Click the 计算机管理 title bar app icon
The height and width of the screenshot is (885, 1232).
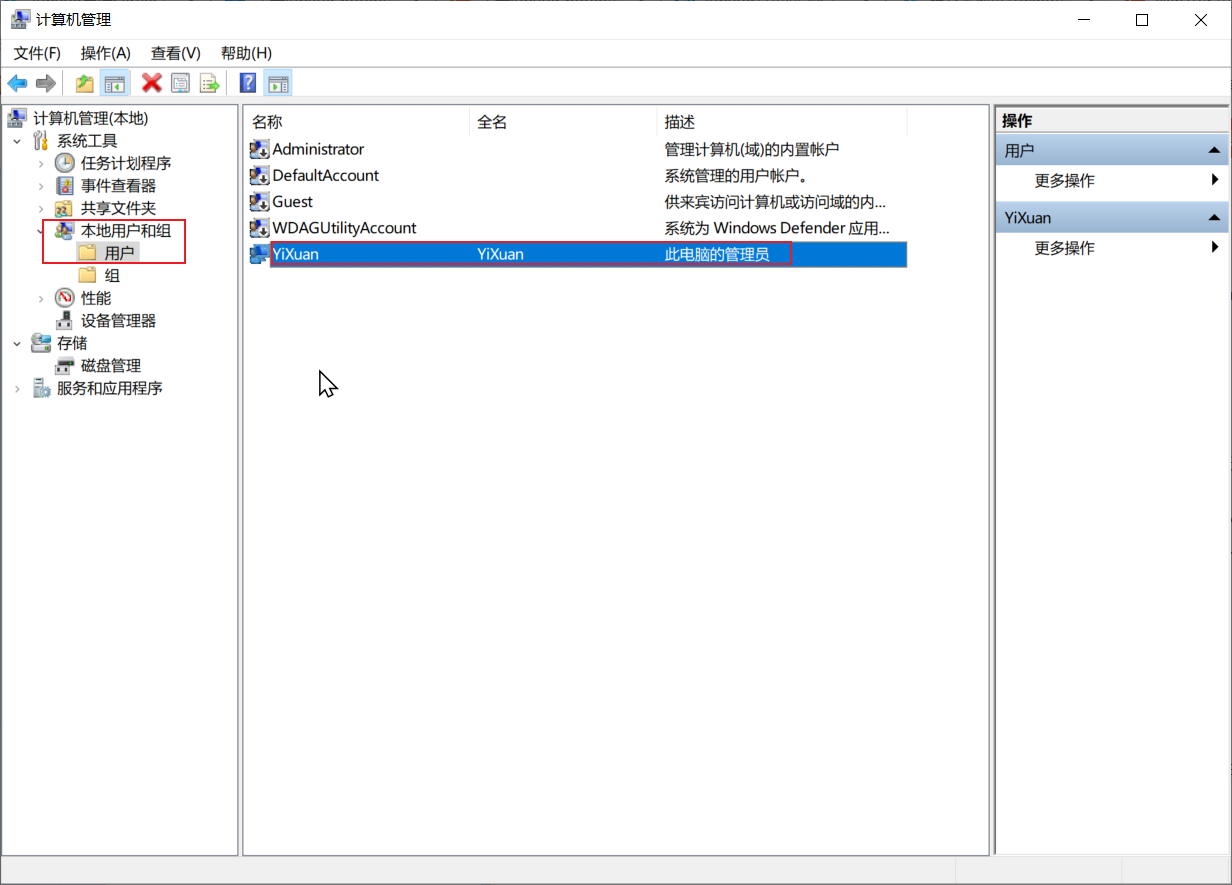(19, 20)
